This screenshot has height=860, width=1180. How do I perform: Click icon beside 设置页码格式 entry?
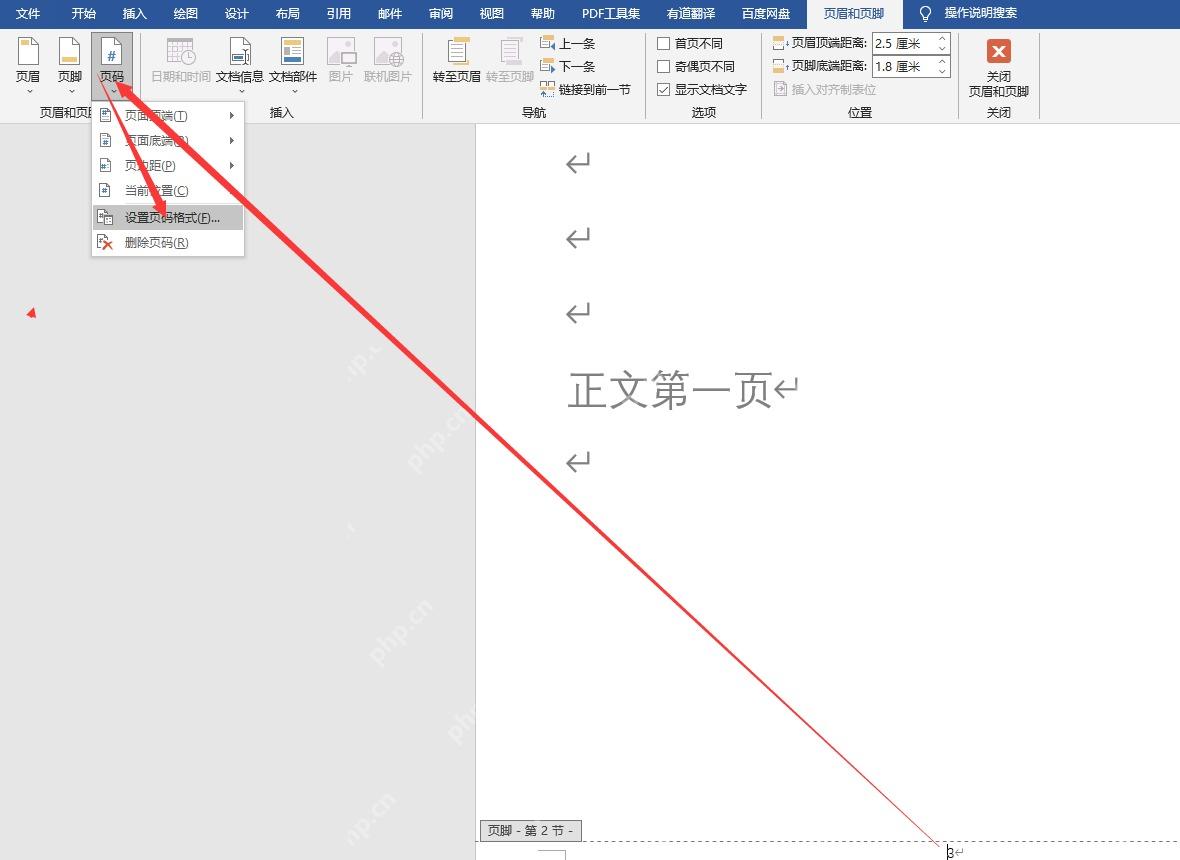pos(105,217)
